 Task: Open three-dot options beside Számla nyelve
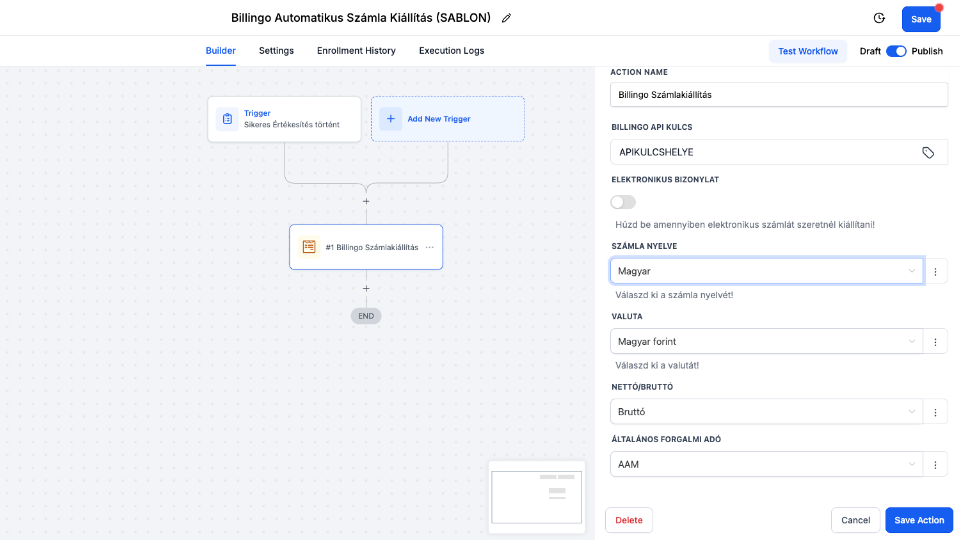click(x=936, y=271)
